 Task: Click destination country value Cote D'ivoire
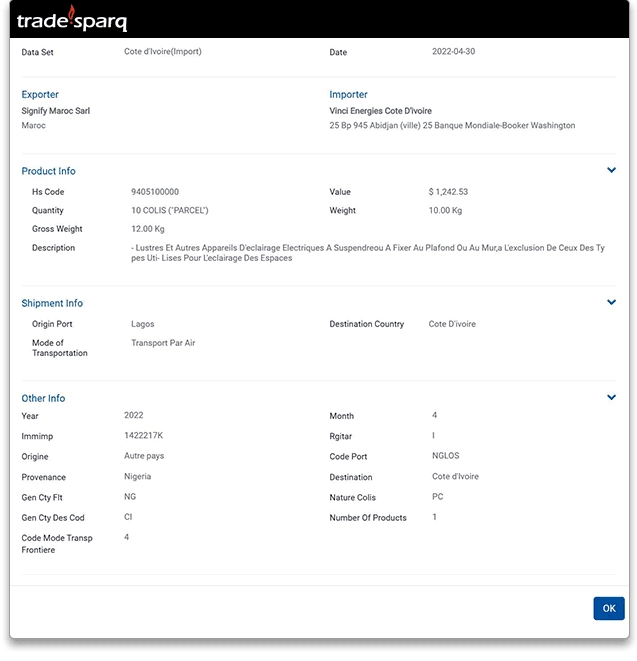(x=452, y=324)
